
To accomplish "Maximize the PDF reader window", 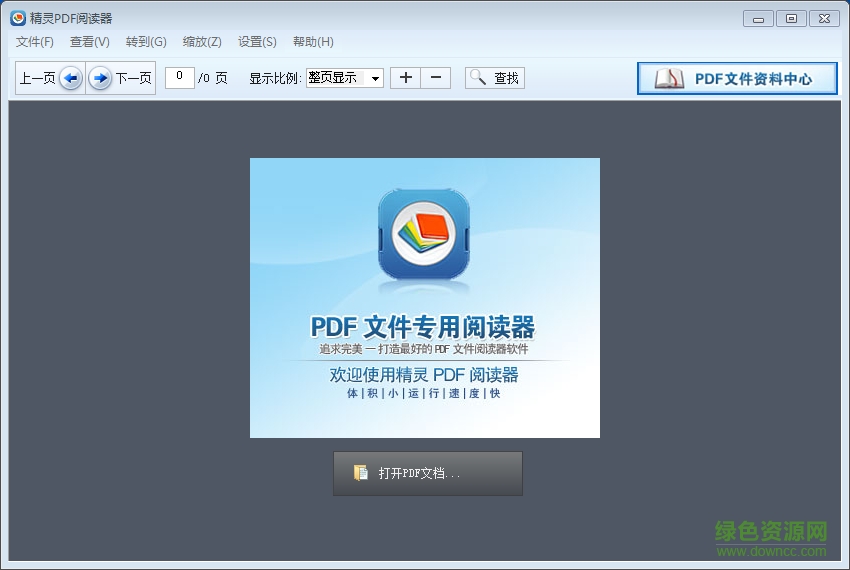I will (791, 18).
